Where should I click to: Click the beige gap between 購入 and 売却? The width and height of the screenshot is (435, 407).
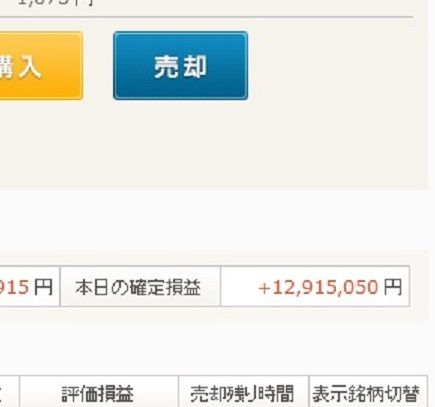(x=98, y=66)
